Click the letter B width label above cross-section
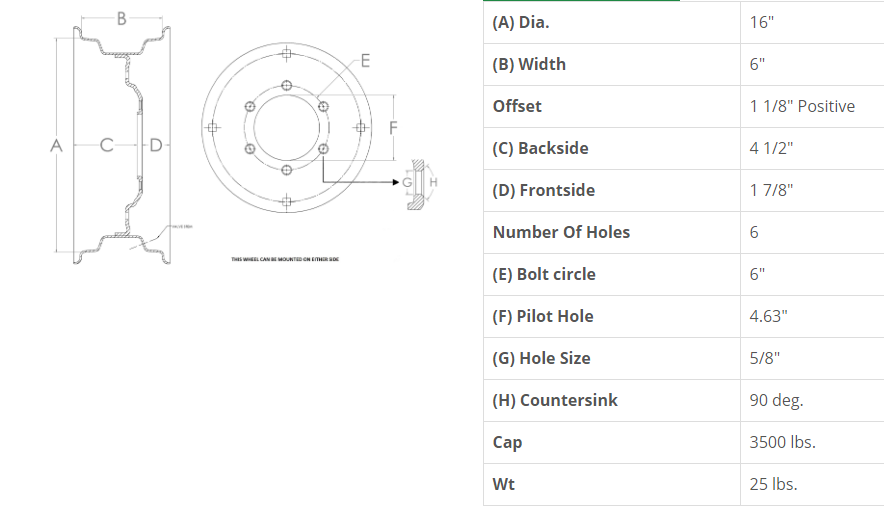884x511 pixels. pyautogui.click(x=121, y=18)
